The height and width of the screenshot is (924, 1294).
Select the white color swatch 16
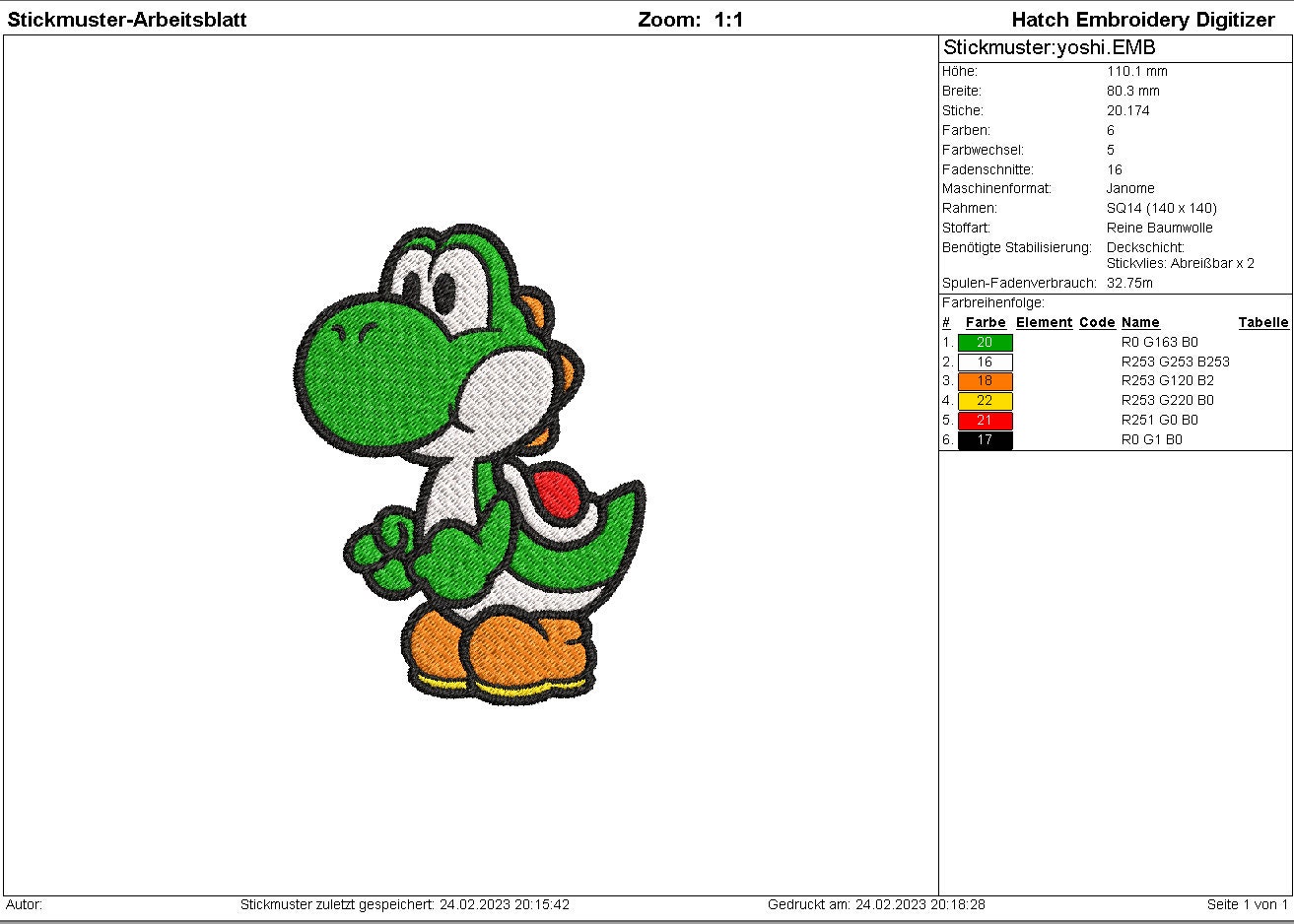[984, 362]
